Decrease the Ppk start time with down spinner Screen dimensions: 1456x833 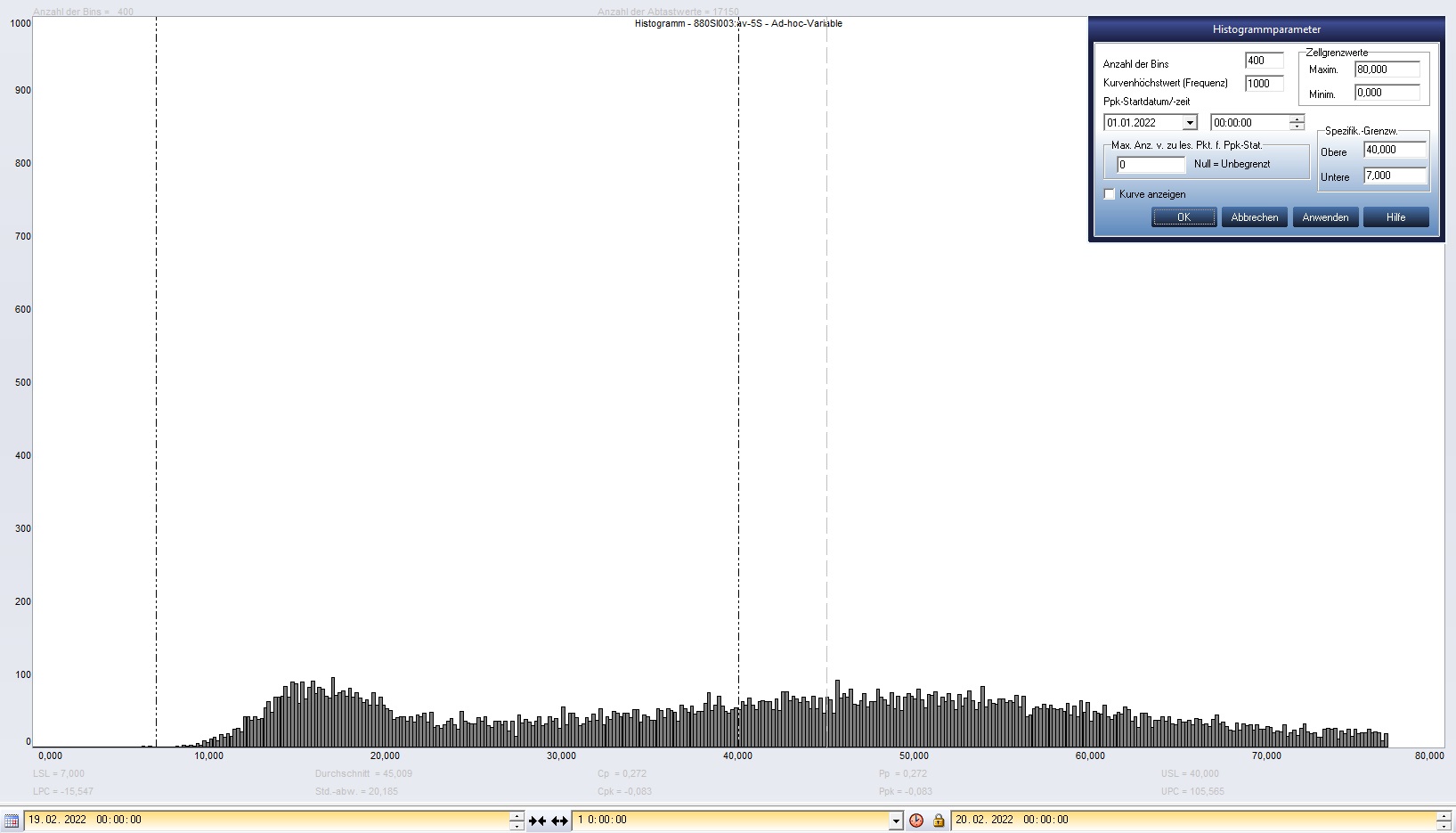pyautogui.click(x=1297, y=127)
